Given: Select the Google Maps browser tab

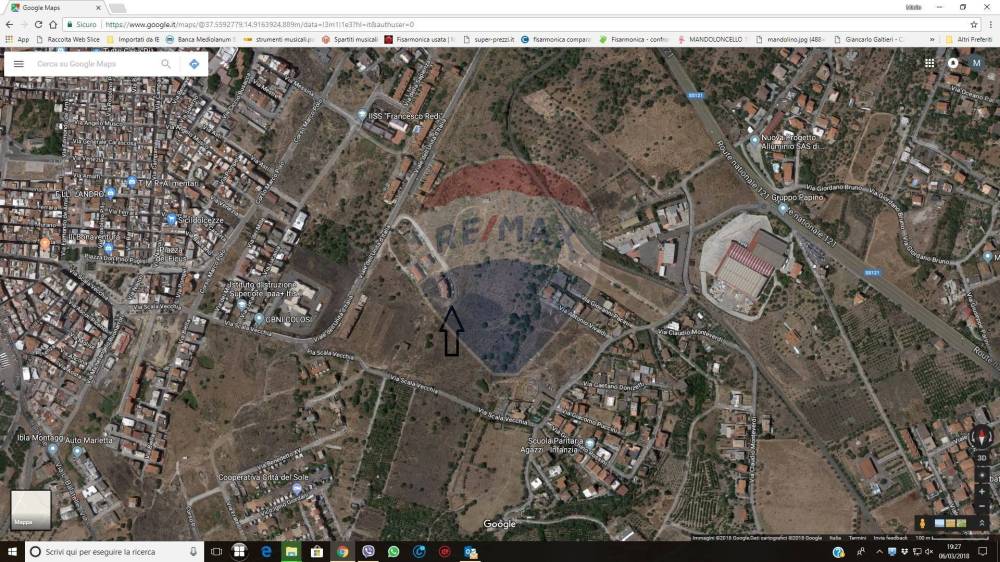Looking at the screenshot, I should point(55,8).
